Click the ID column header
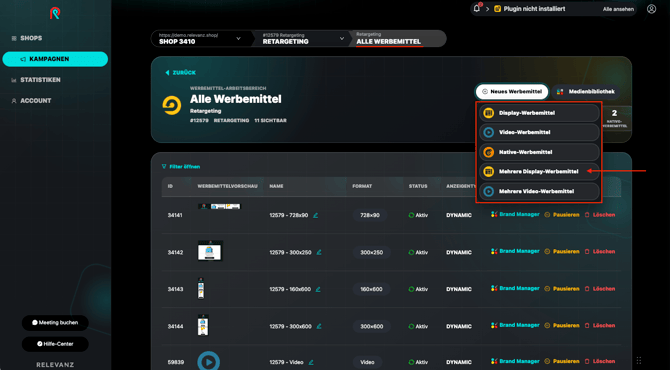 170,186
